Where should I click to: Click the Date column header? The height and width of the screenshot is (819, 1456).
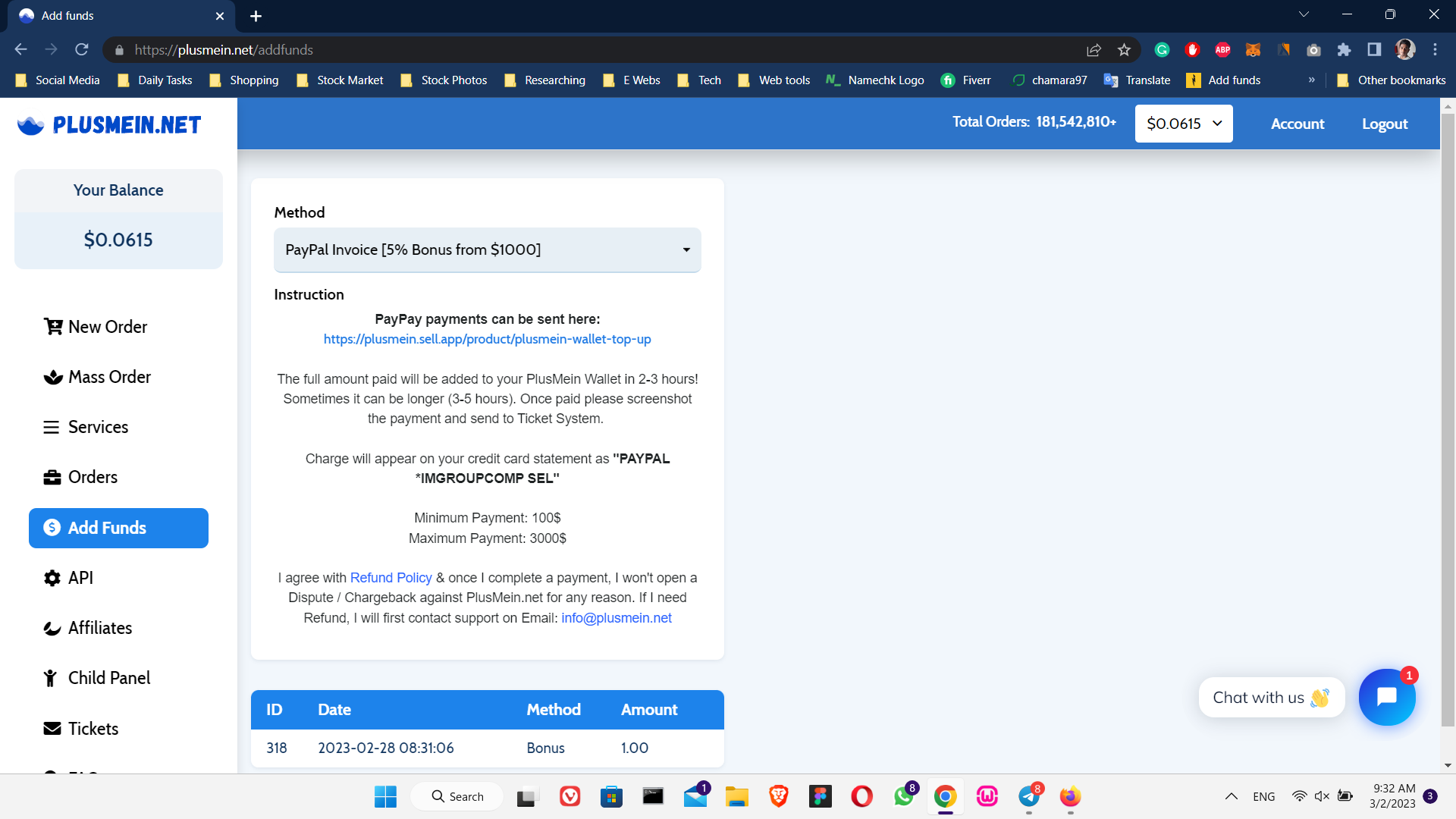[334, 710]
